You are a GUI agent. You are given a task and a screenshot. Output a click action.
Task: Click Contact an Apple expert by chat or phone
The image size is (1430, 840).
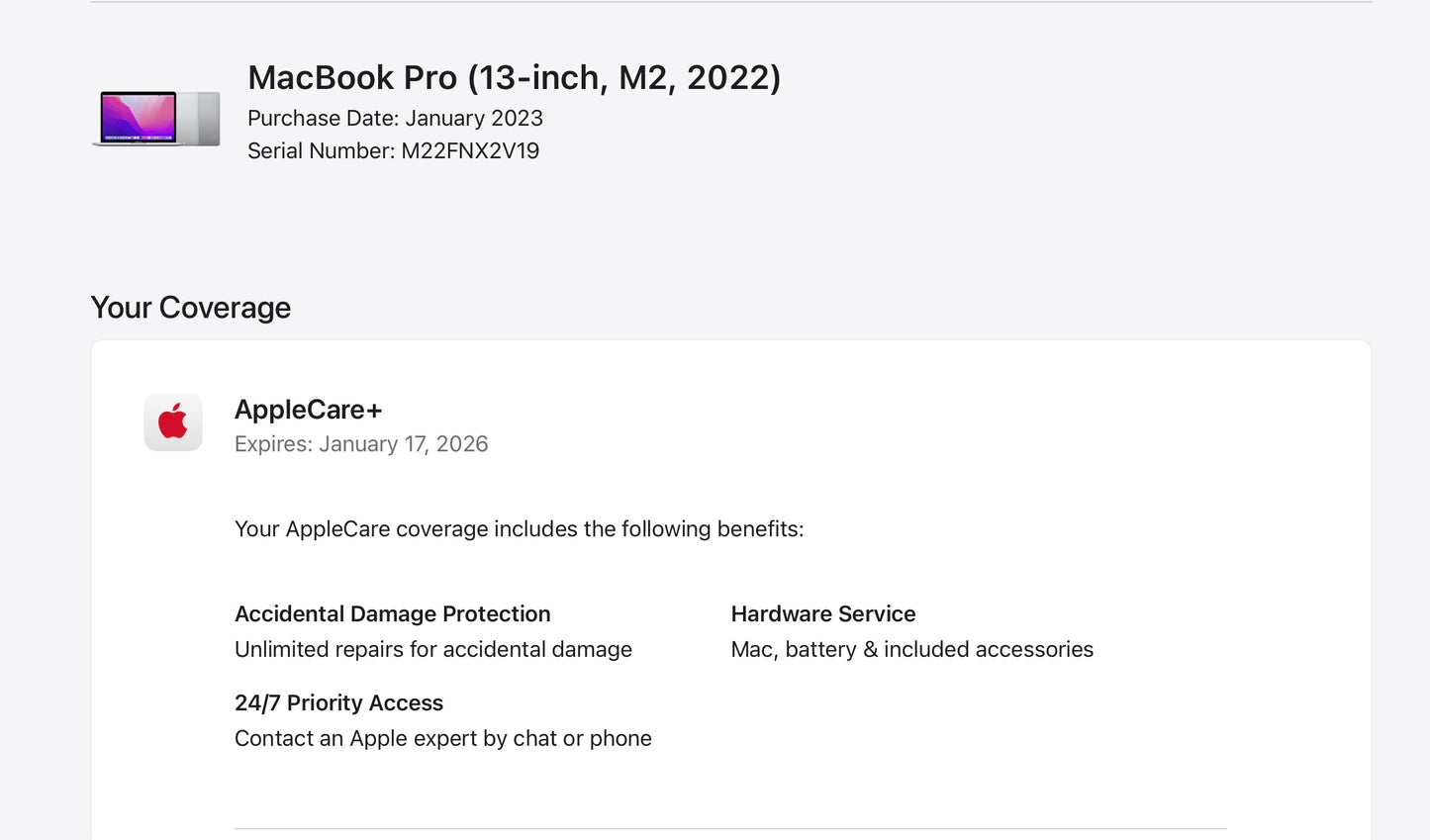point(442,739)
